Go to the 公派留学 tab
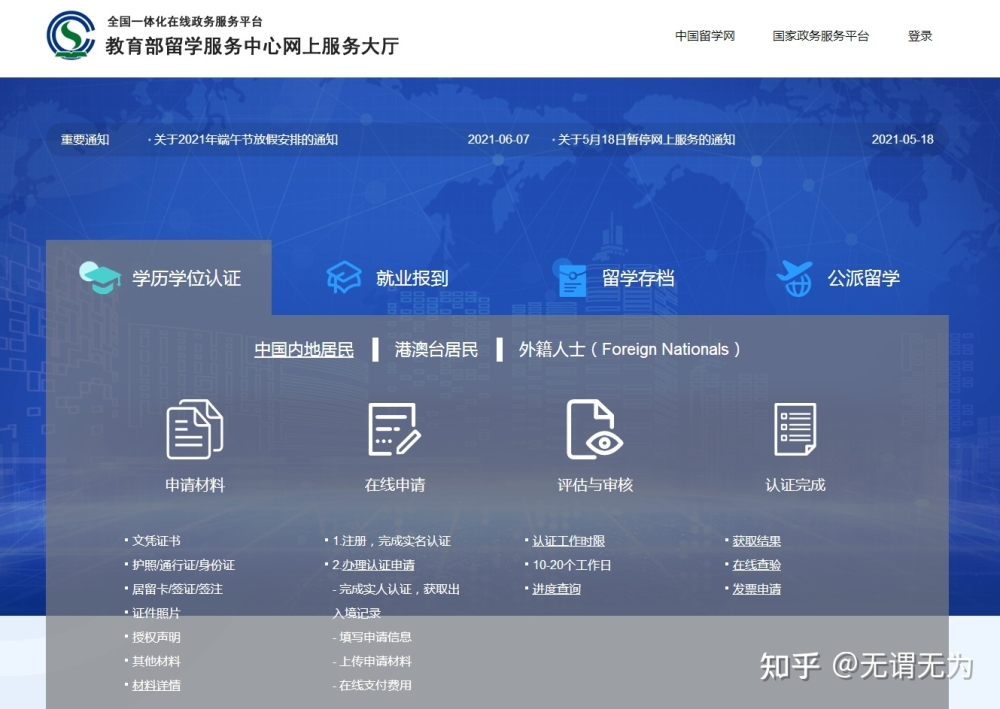This screenshot has width=1000, height=709. [x=838, y=279]
